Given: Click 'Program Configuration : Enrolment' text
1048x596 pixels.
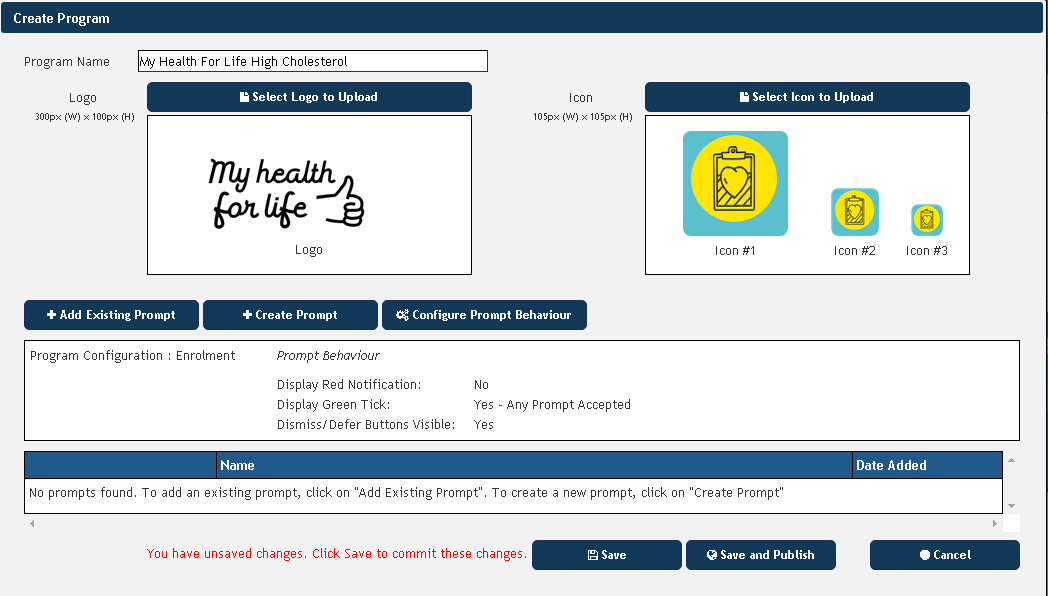Looking at the screenshot, I should (x=132, y=355).
